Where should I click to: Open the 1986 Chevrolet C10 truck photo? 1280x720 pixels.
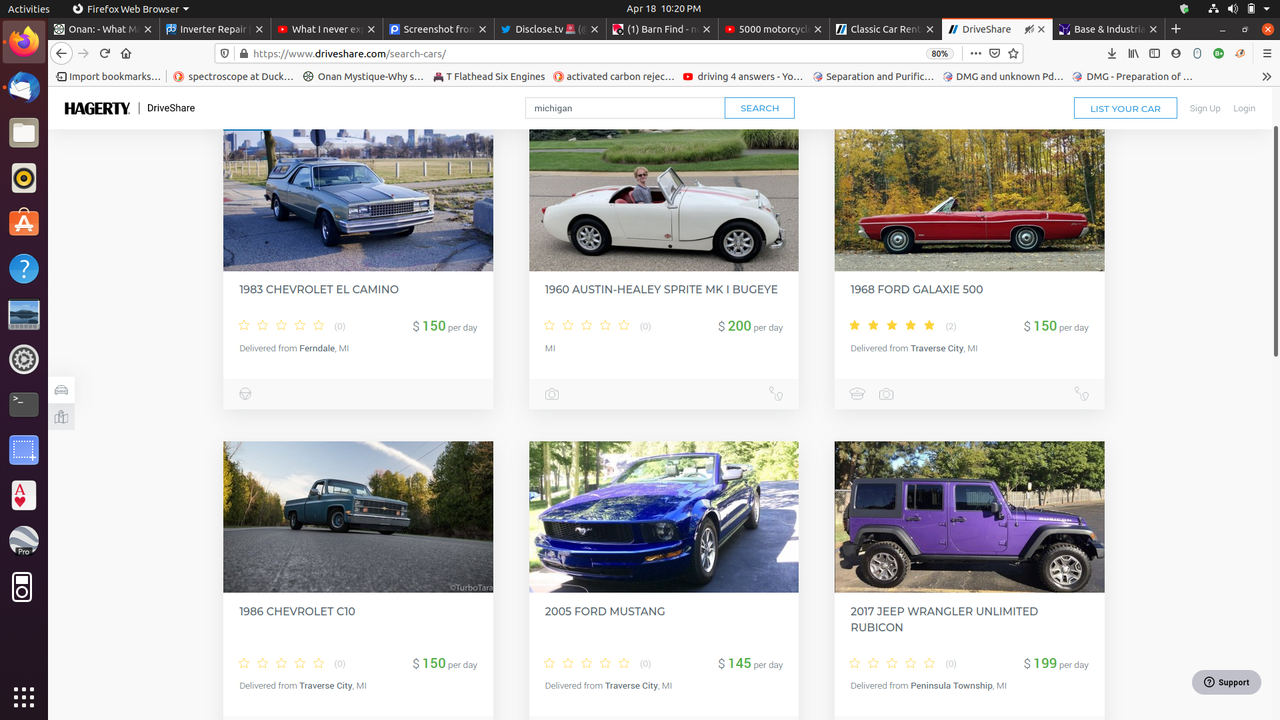click(x=358, y=517)
